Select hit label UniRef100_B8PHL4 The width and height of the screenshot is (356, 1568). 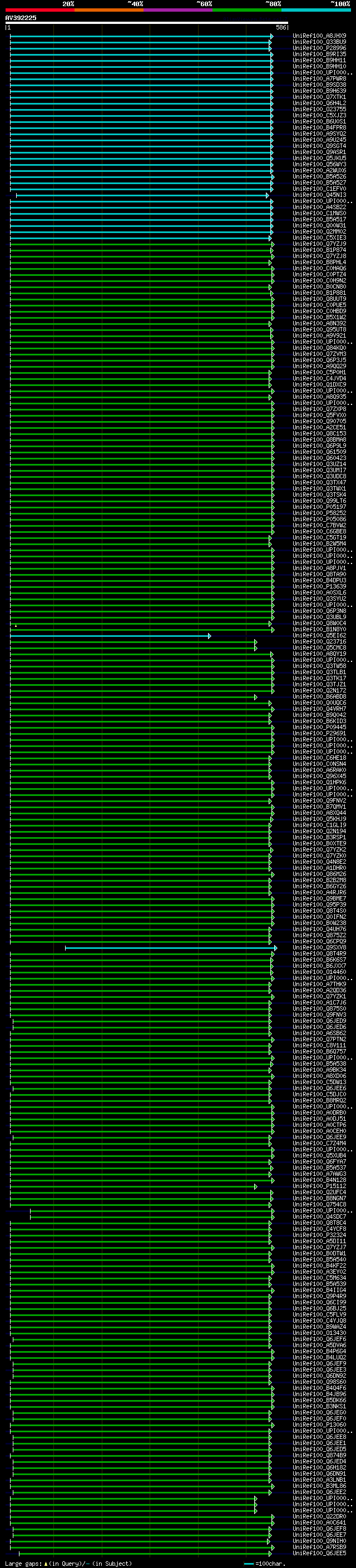(x=319, y=263)
